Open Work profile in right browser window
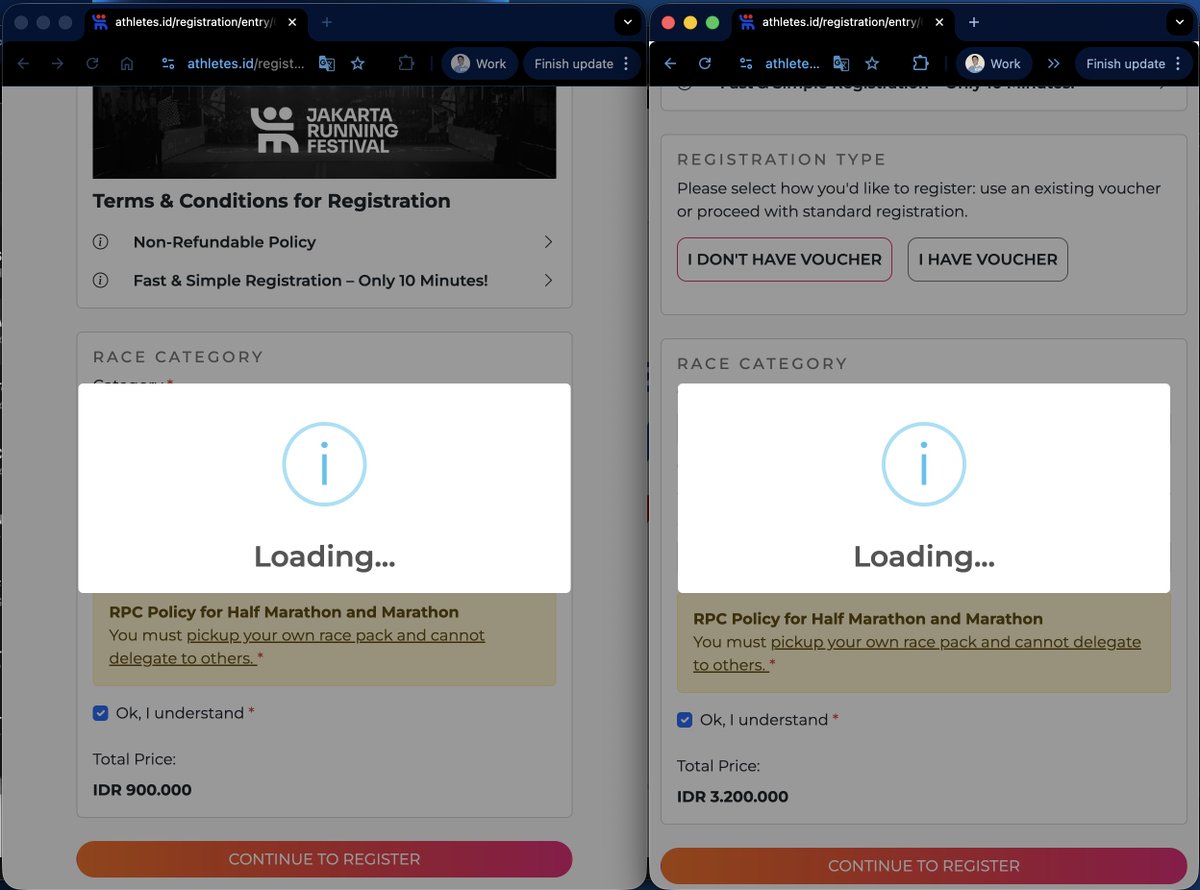The width and height of the screenshot is (1200, 890). [994, 63]
